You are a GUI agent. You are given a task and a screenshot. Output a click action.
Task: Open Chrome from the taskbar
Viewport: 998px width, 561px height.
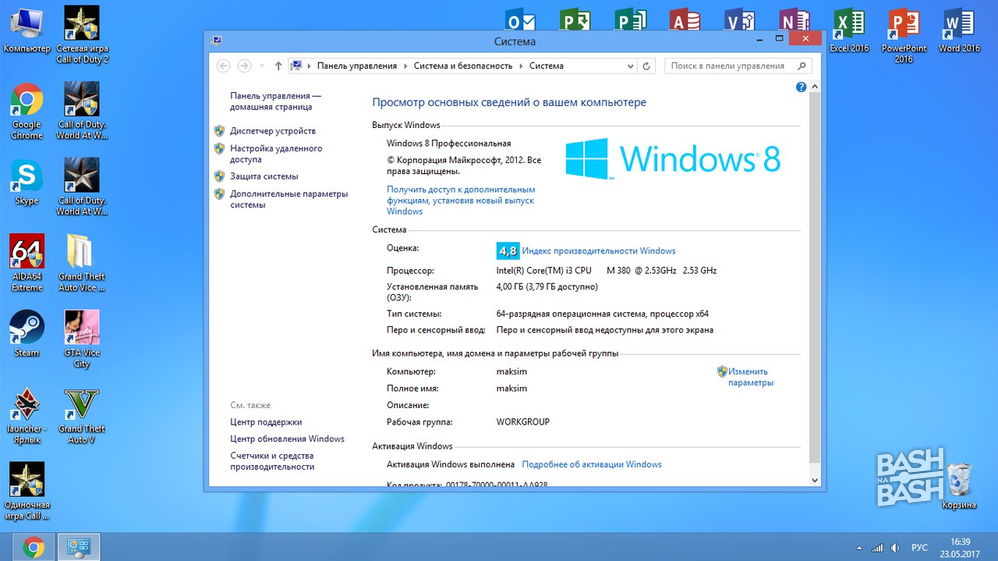point(33,547)
